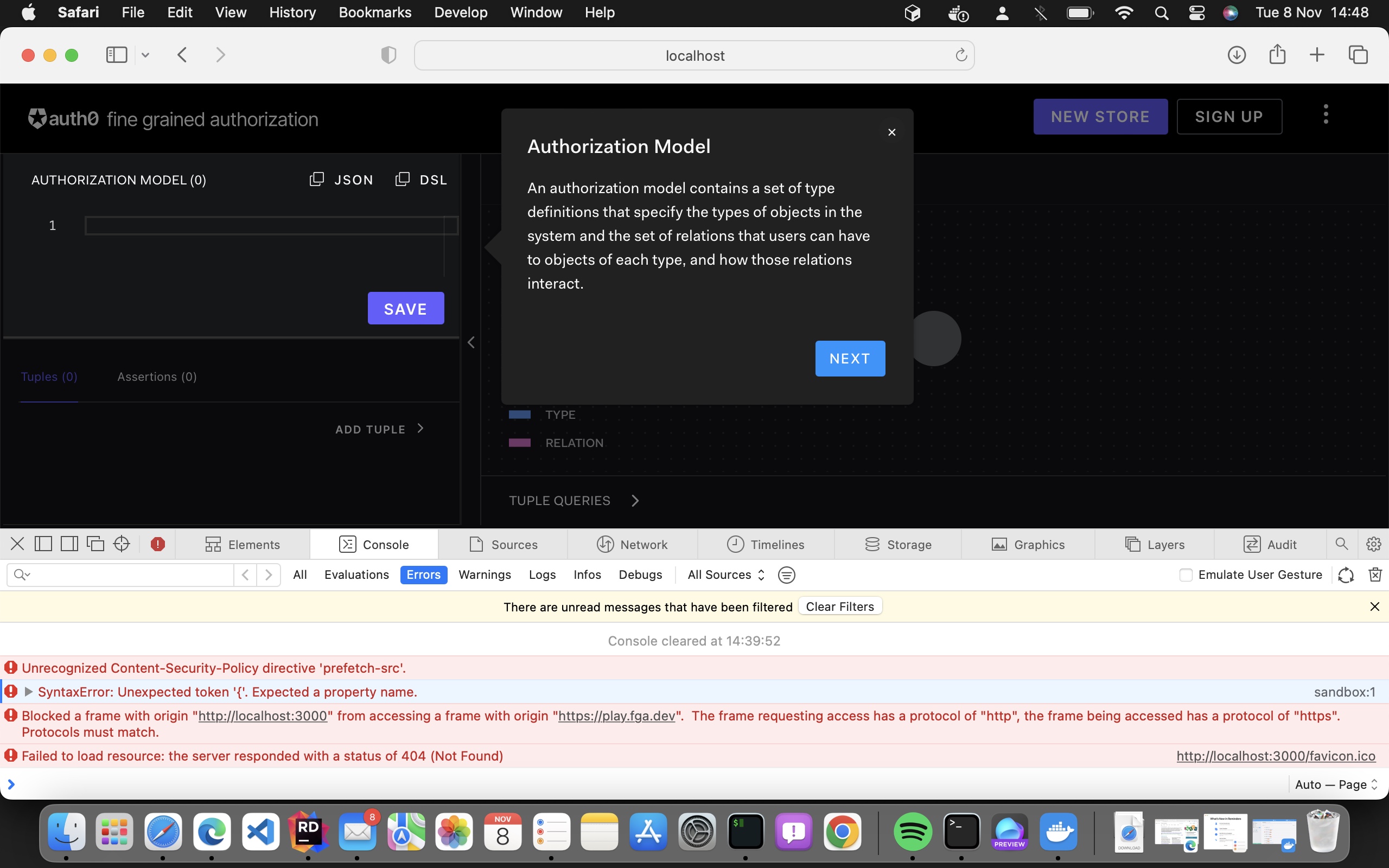Image resolution: width=1389 pixels, height=868 pixels.
Task: Click the NEW STORE button
Action: pos(1100,117)
